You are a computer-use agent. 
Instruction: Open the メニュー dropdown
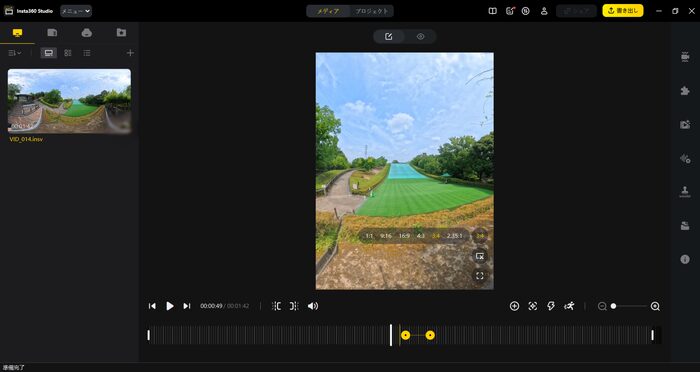(76, 11)
